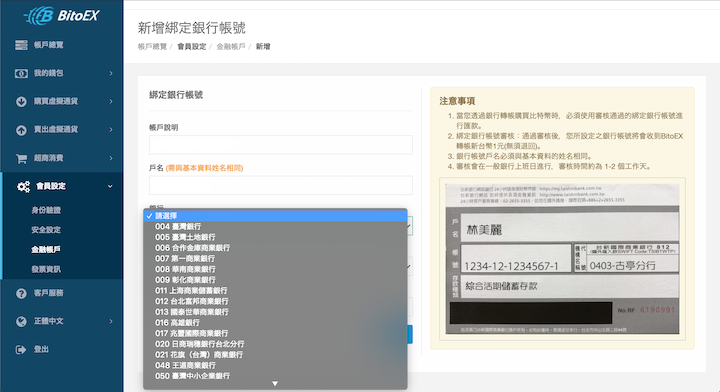Click the 戶名 input field
Screen dimensions: 720x392
[x=281, y=185]
